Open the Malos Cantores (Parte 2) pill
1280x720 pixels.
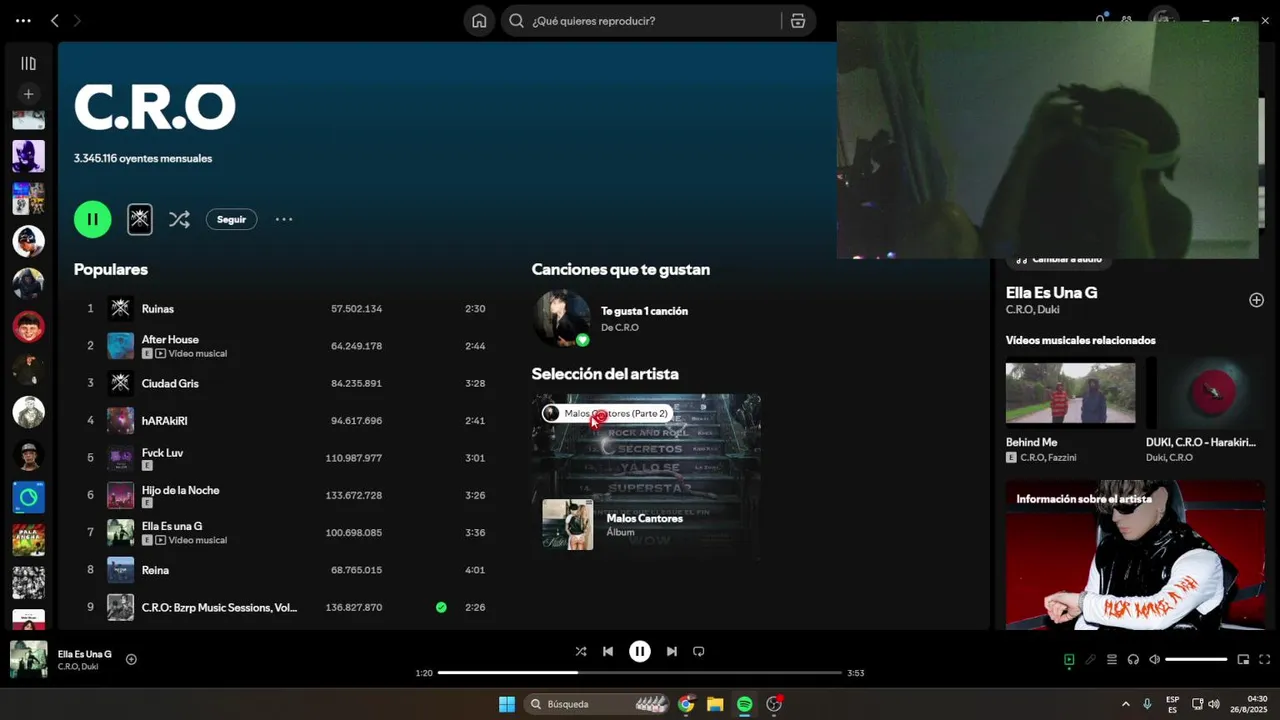[x=607, y=413]
